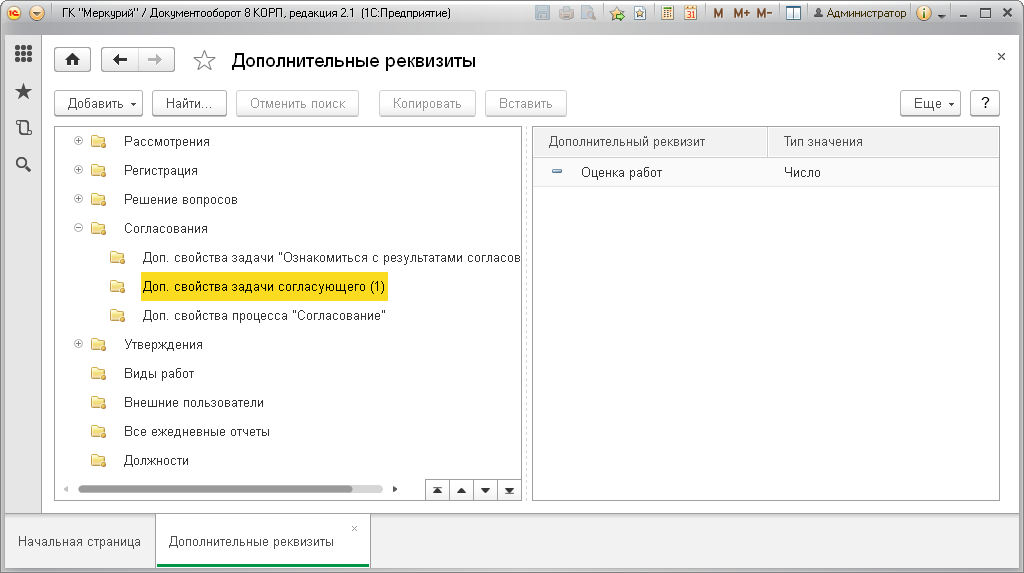Add page to favorites star outline
The height and width of the screenshot is (573, 1024).
[x=204, y=61]
